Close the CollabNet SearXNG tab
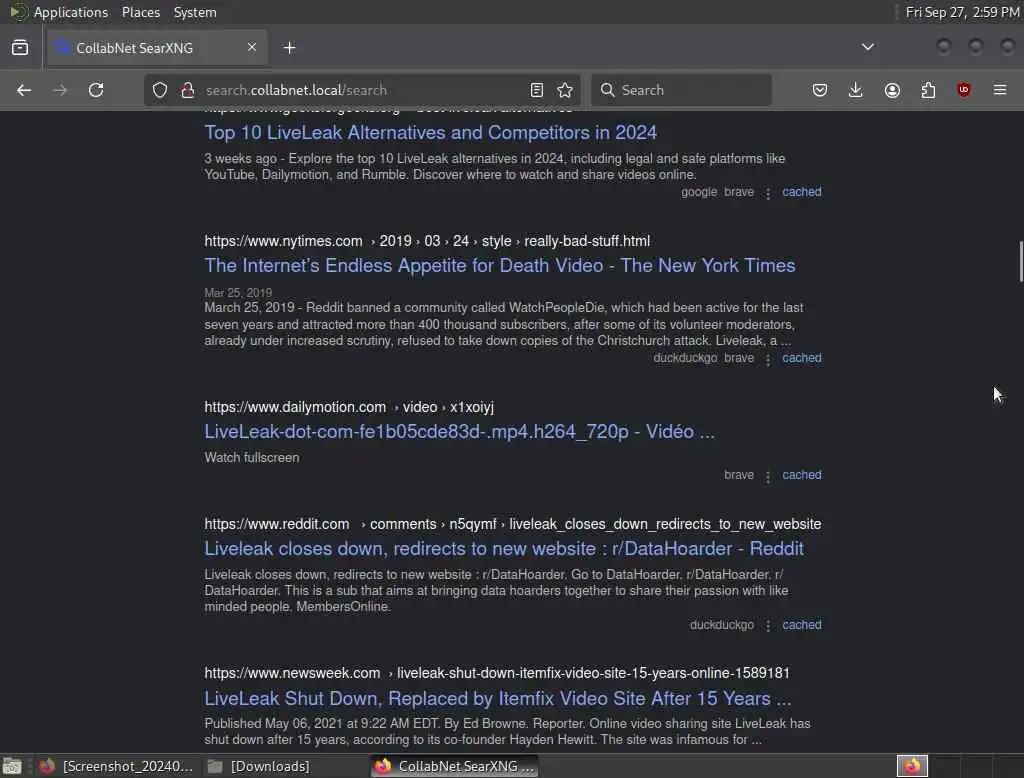1024x778 pixels. tap(252, 47)
